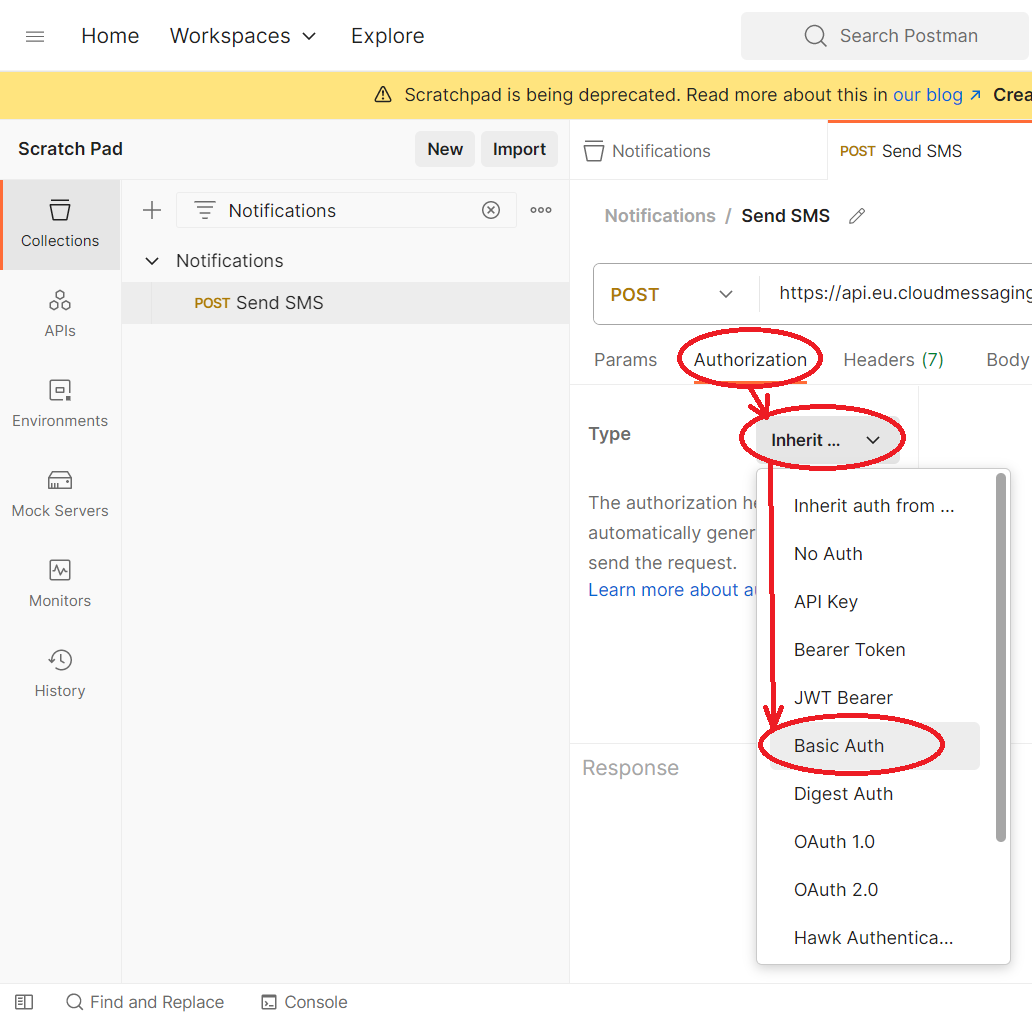Collapse the Notifications collection tree
The height and width of the screenshot is (1018, 1032).
[x=152, y=261]
